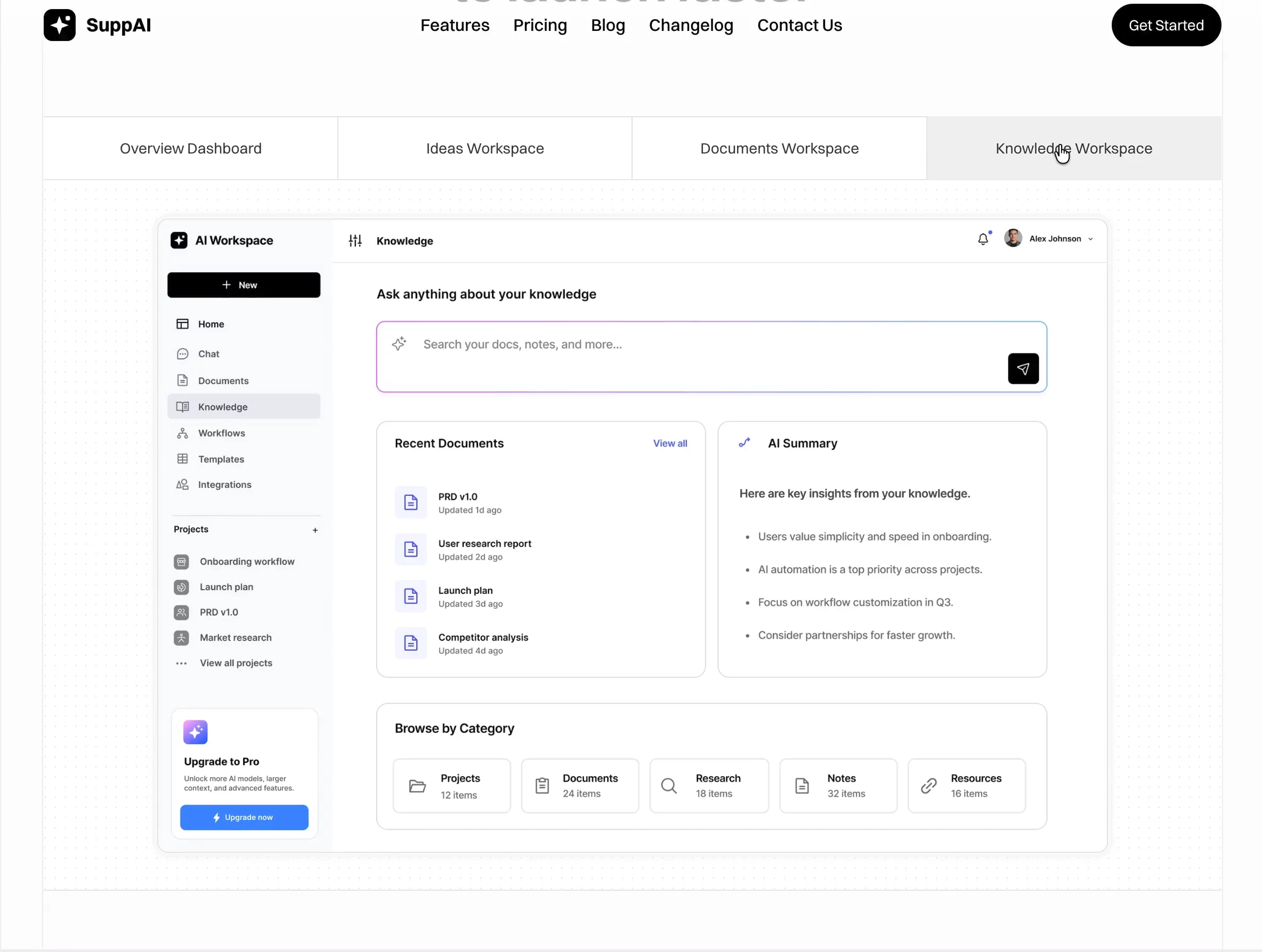Click the sliders filter icon beside Knowledge

click(355, 240)
